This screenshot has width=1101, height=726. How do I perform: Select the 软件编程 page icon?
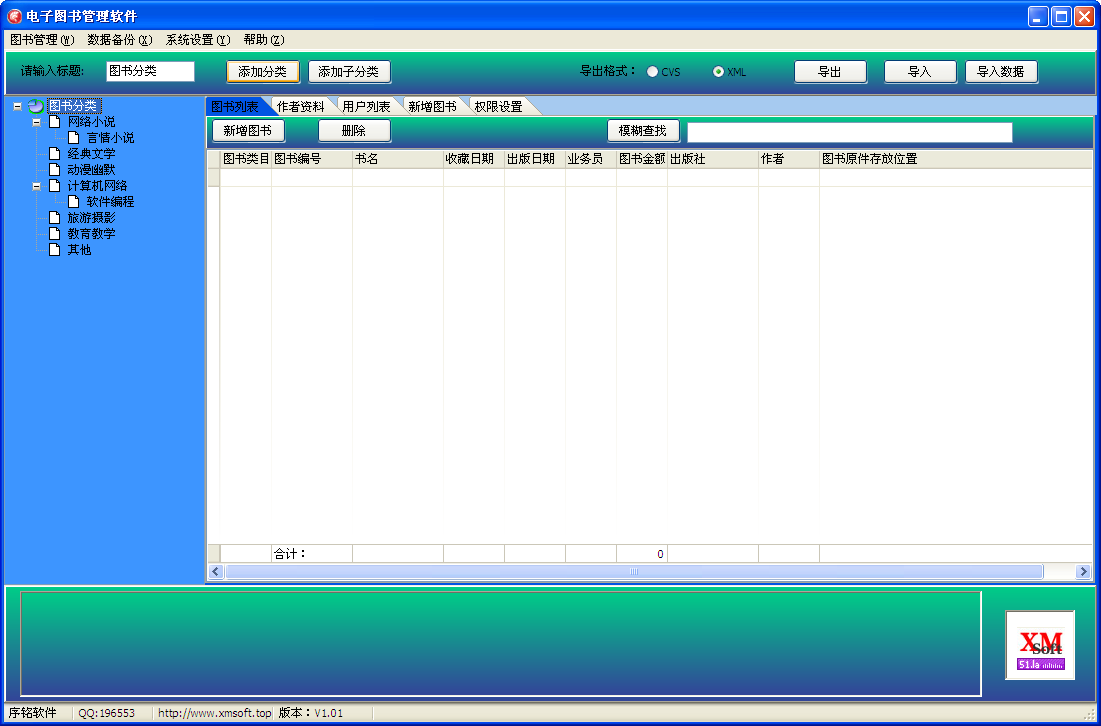click(71, 201)
